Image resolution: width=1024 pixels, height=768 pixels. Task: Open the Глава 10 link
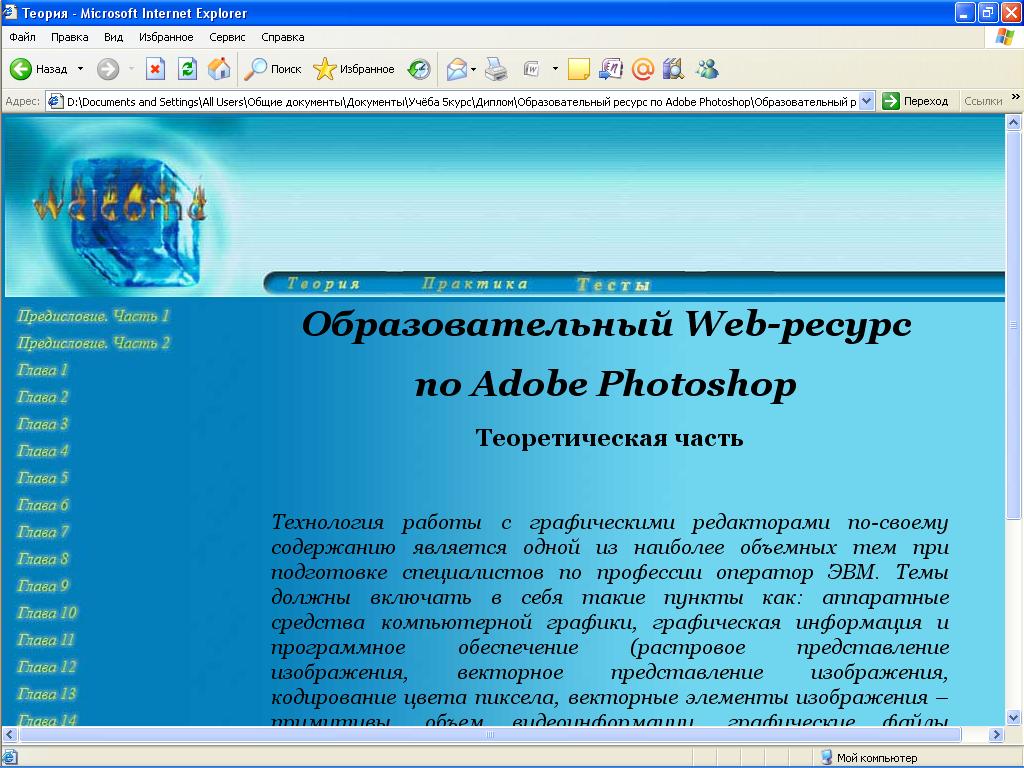coord(47,613)
